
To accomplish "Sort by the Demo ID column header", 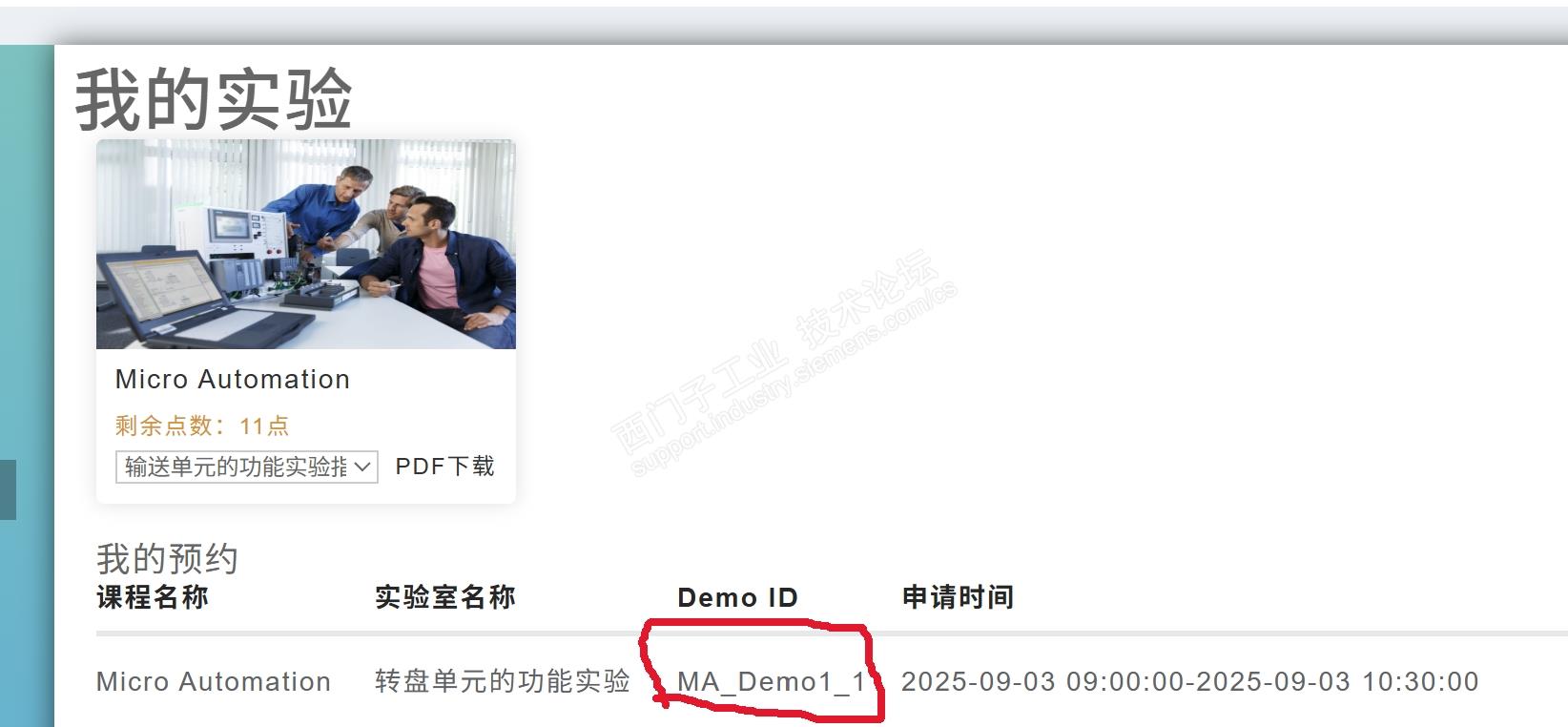I will (737, 598).
